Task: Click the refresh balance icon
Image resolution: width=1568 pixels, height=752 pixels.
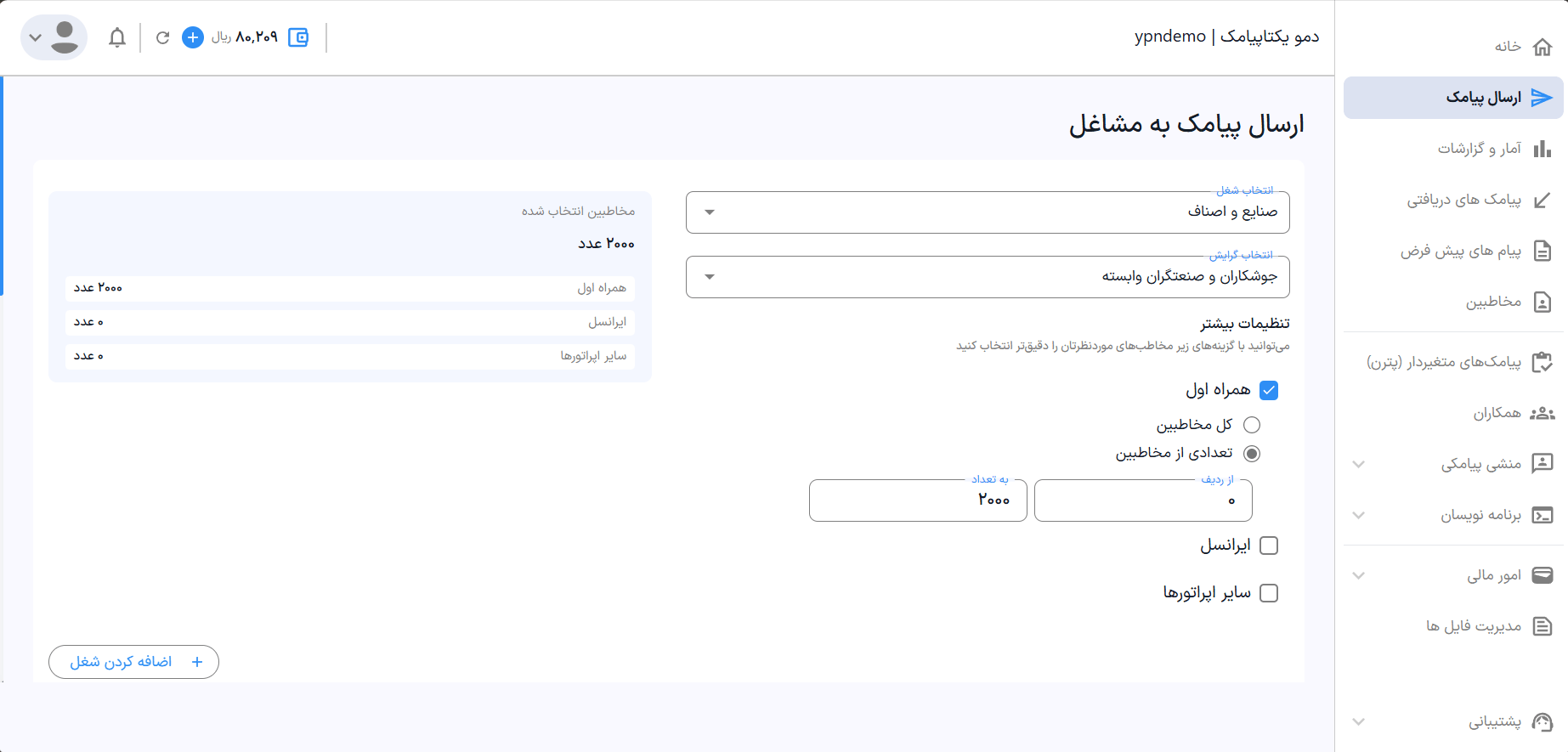Action: pyautogui.click(x=162, y=37)
